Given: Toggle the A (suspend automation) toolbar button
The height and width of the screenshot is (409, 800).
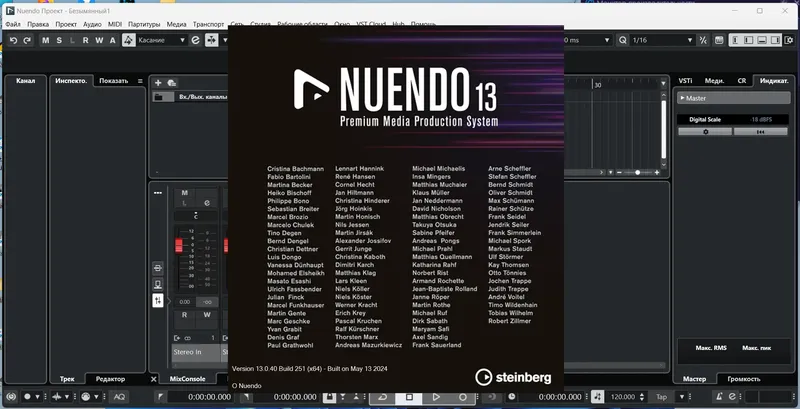Looking at the screenshot, I should (x=113, y=40).
